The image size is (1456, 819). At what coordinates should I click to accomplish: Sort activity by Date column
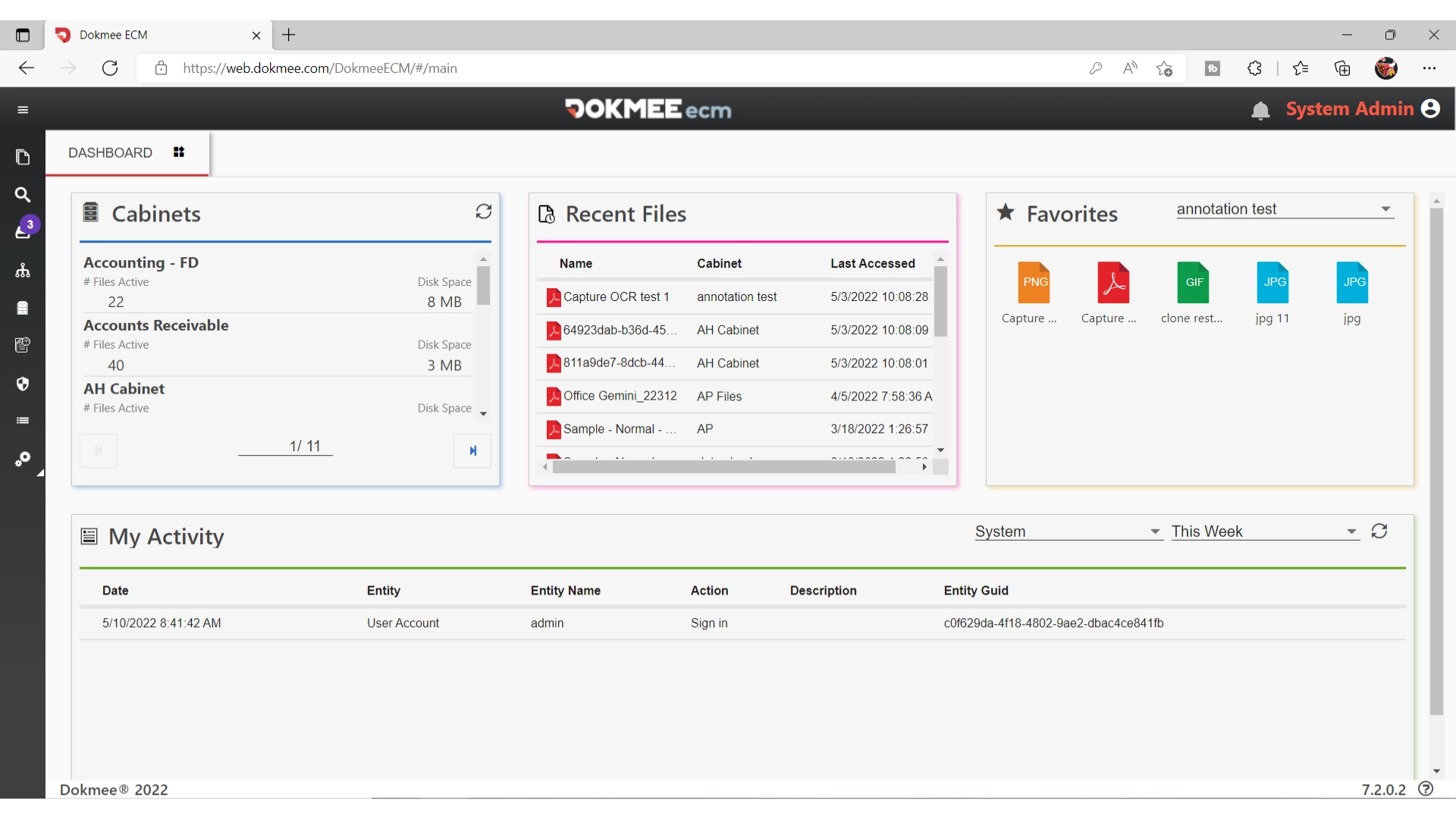point(115,591)
